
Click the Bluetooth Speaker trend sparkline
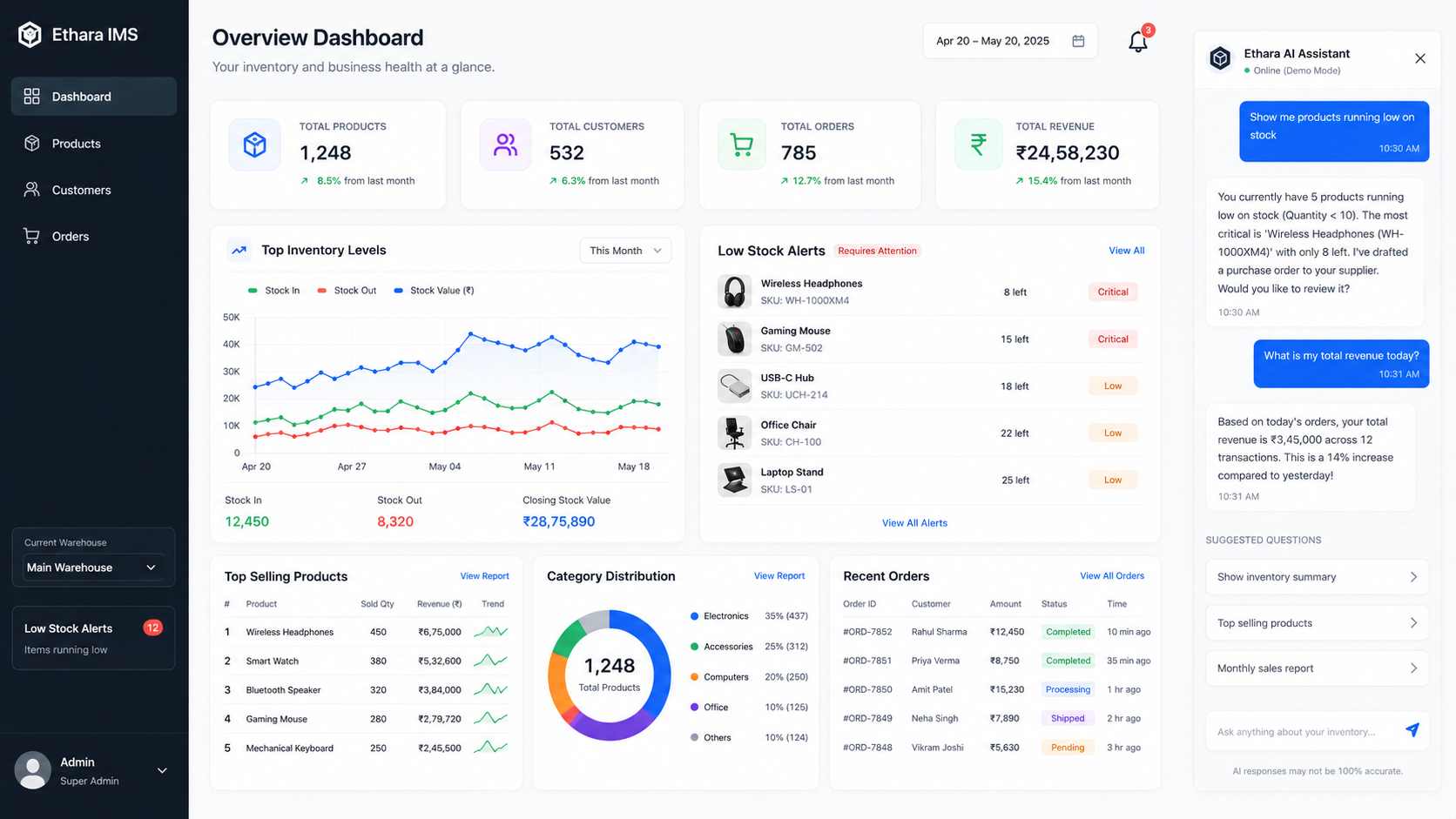pos(491,689)
